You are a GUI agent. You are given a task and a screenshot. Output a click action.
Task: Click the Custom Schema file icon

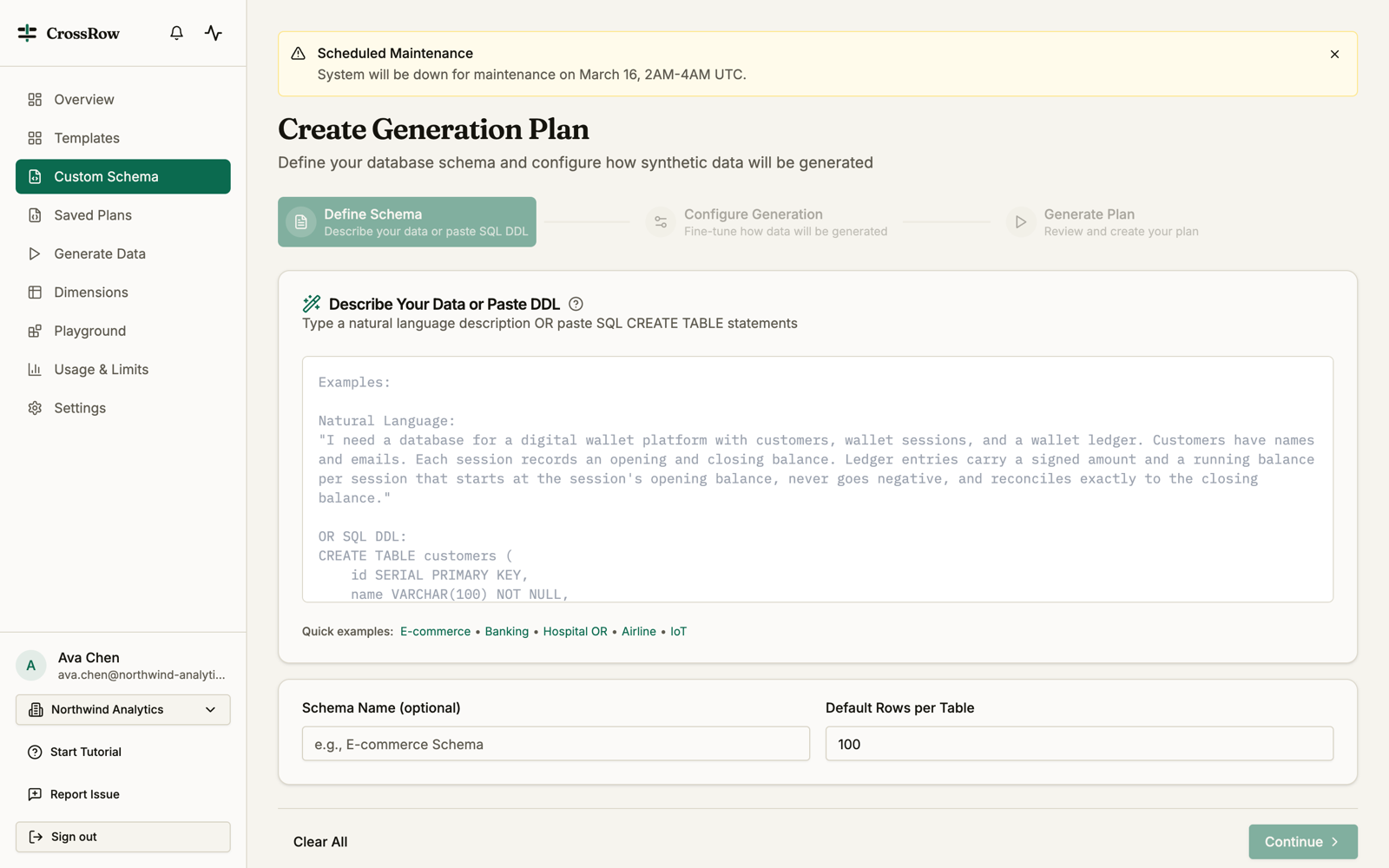coord(35,177)
